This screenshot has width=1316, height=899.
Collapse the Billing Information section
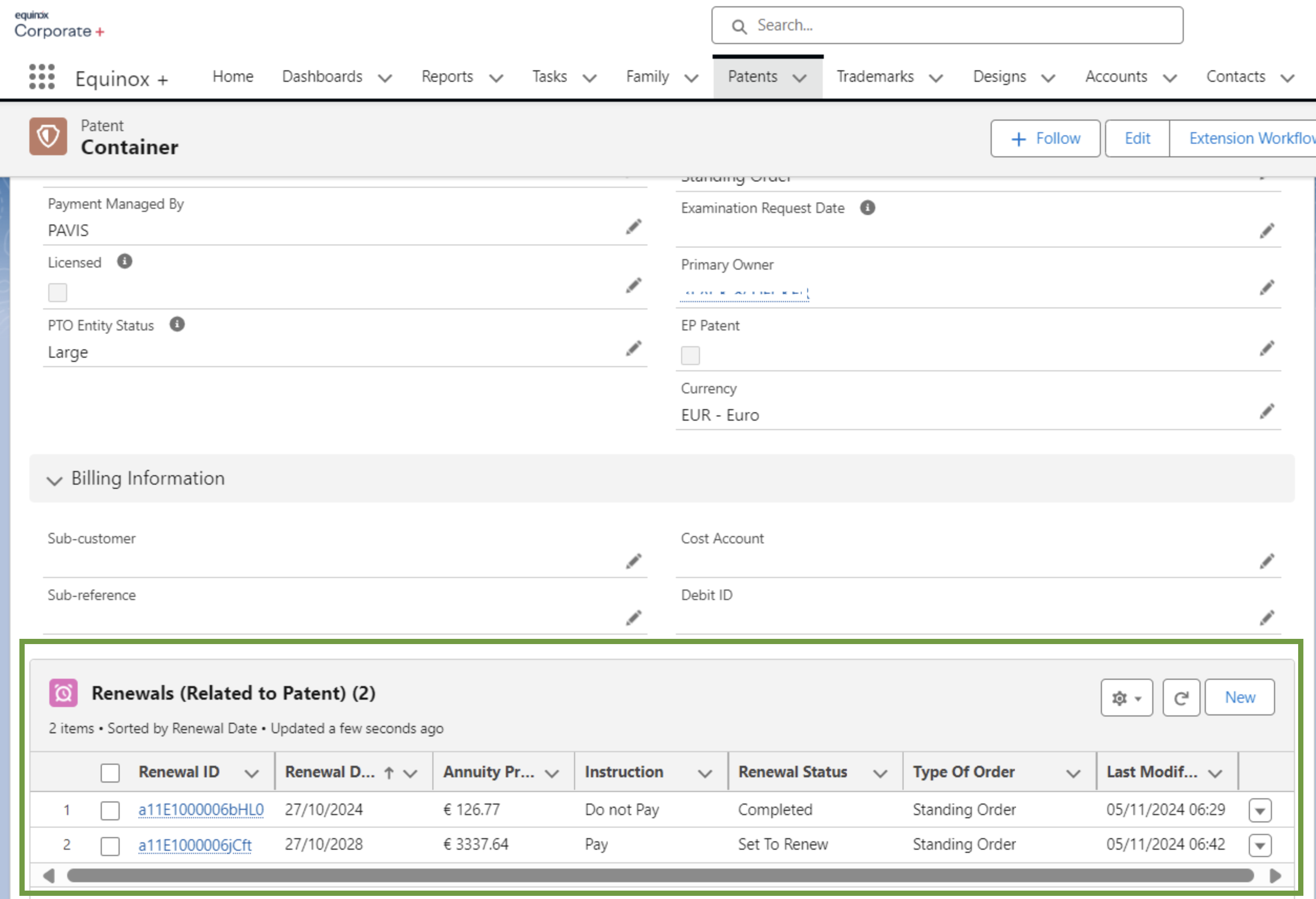click(x=55, y=480)
